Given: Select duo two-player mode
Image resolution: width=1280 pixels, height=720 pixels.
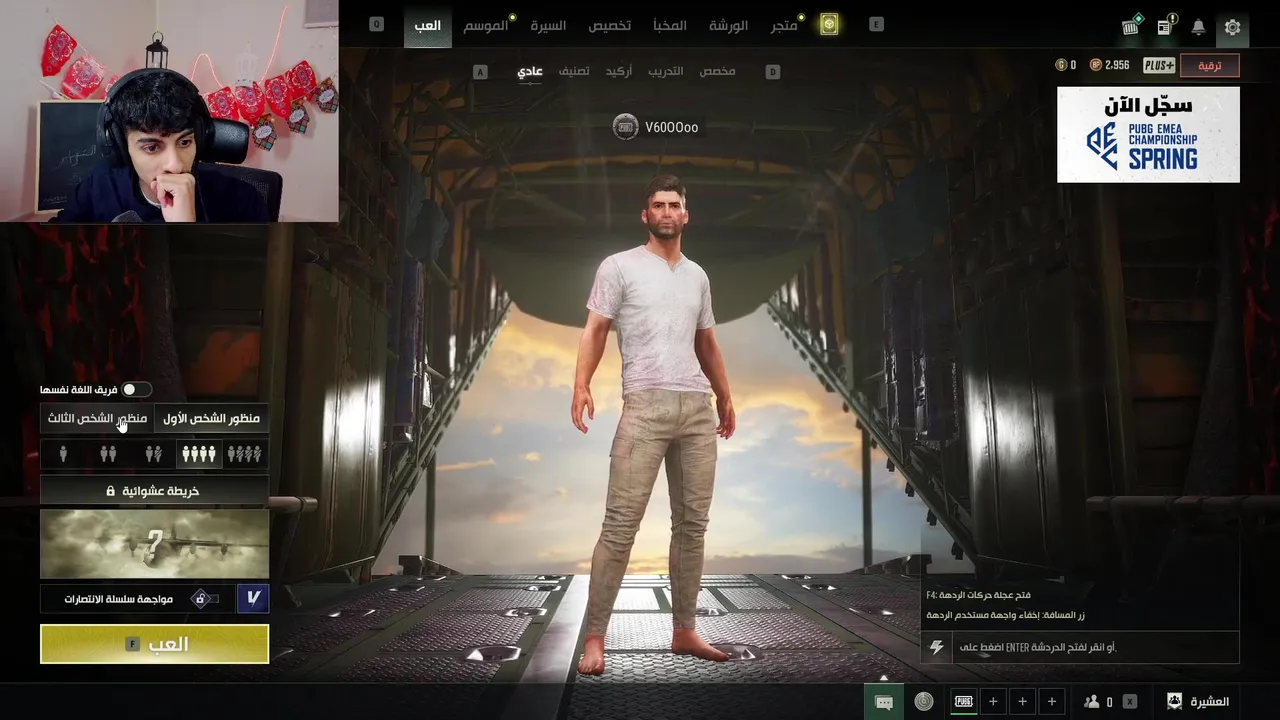Looking at the screenshot, I should click(x=108, y=455).
